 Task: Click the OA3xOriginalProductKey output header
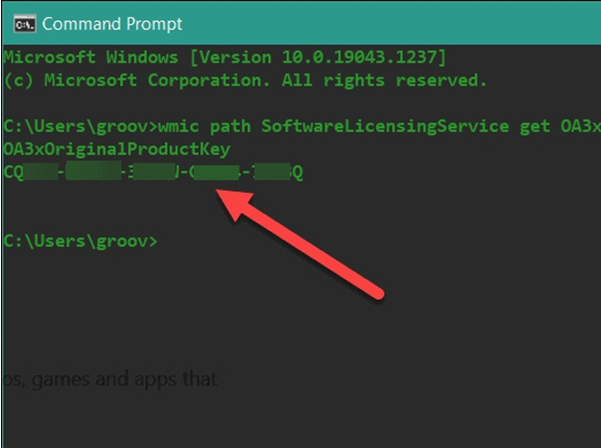(x=117, y=149)
